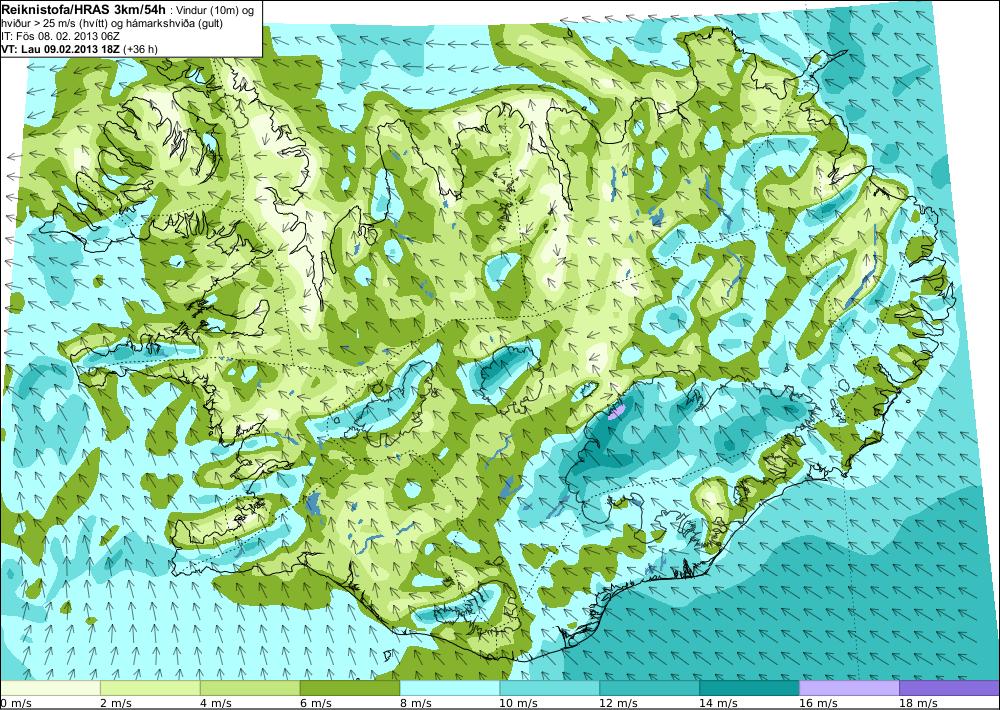1000x710 pixels.
Task: Select the 'VT: Lau 09.02.2013 18Z' valid time
Action: pos(61,48)
